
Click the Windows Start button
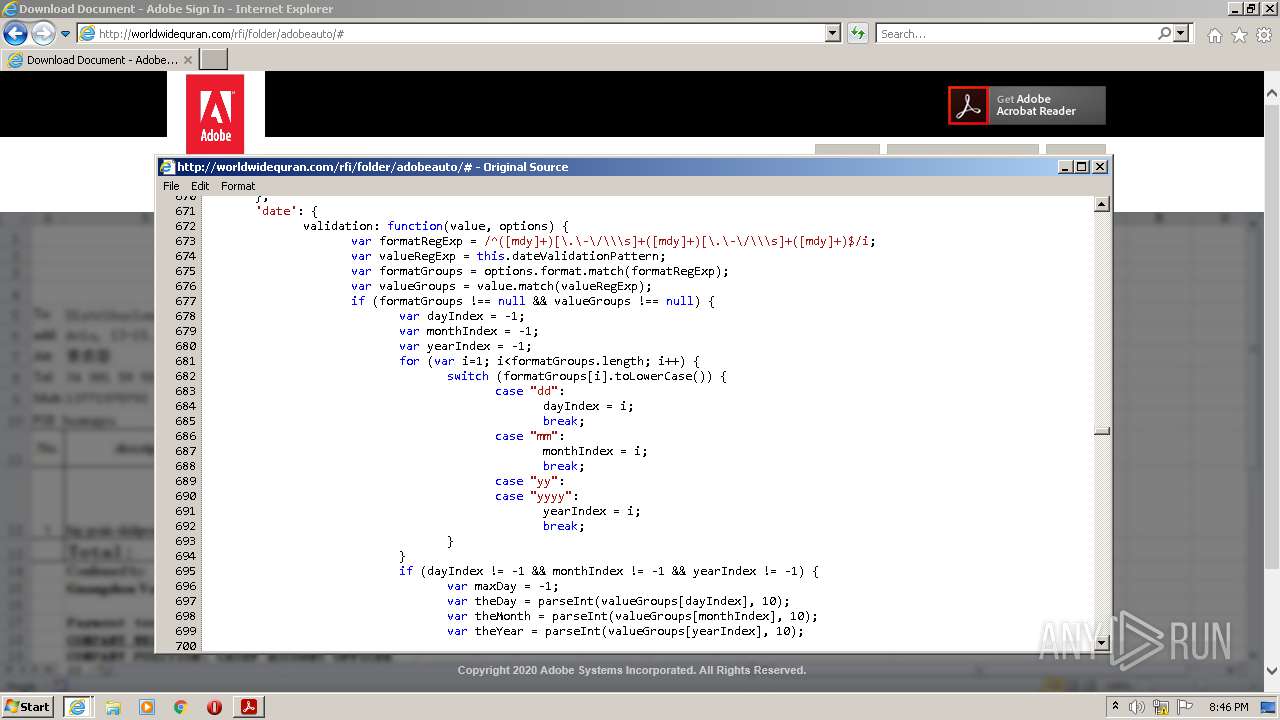pos(27,707)
